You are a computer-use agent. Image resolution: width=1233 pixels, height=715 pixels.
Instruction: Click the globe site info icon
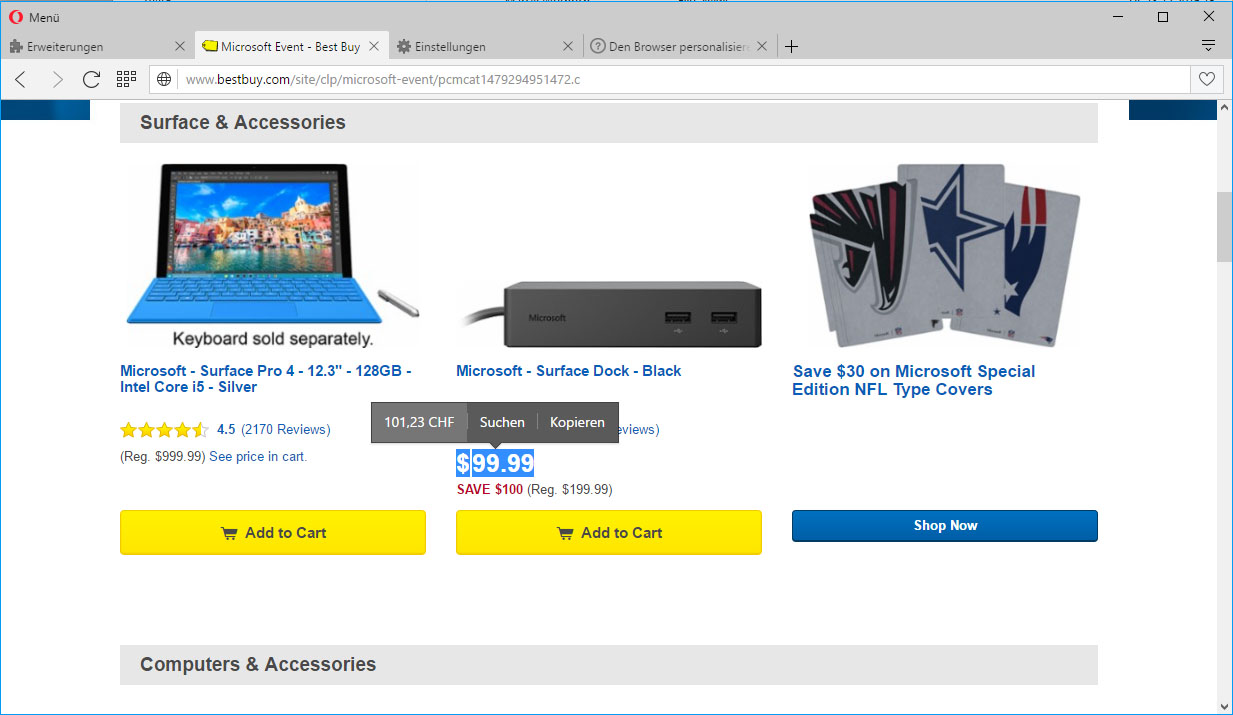(x=164, y=79)
